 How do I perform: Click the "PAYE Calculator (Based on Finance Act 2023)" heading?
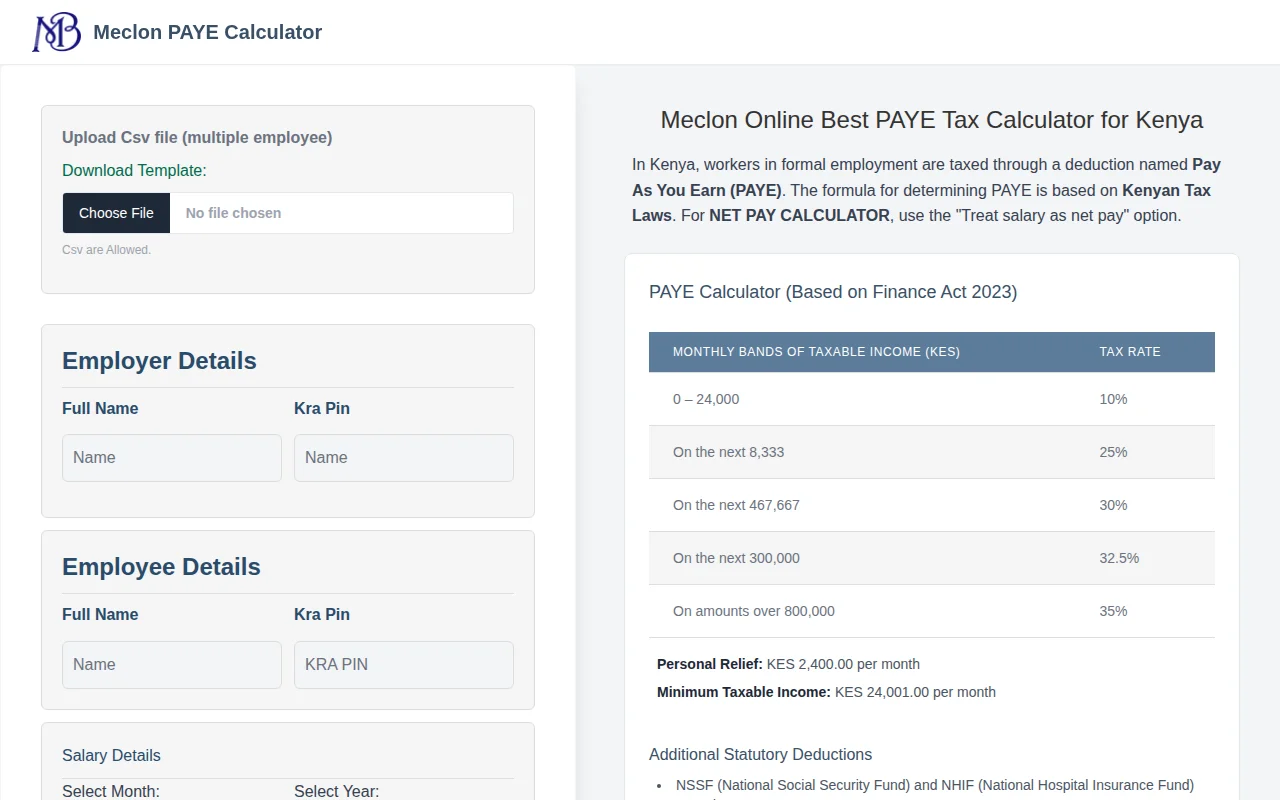click(x=831, y=292)
